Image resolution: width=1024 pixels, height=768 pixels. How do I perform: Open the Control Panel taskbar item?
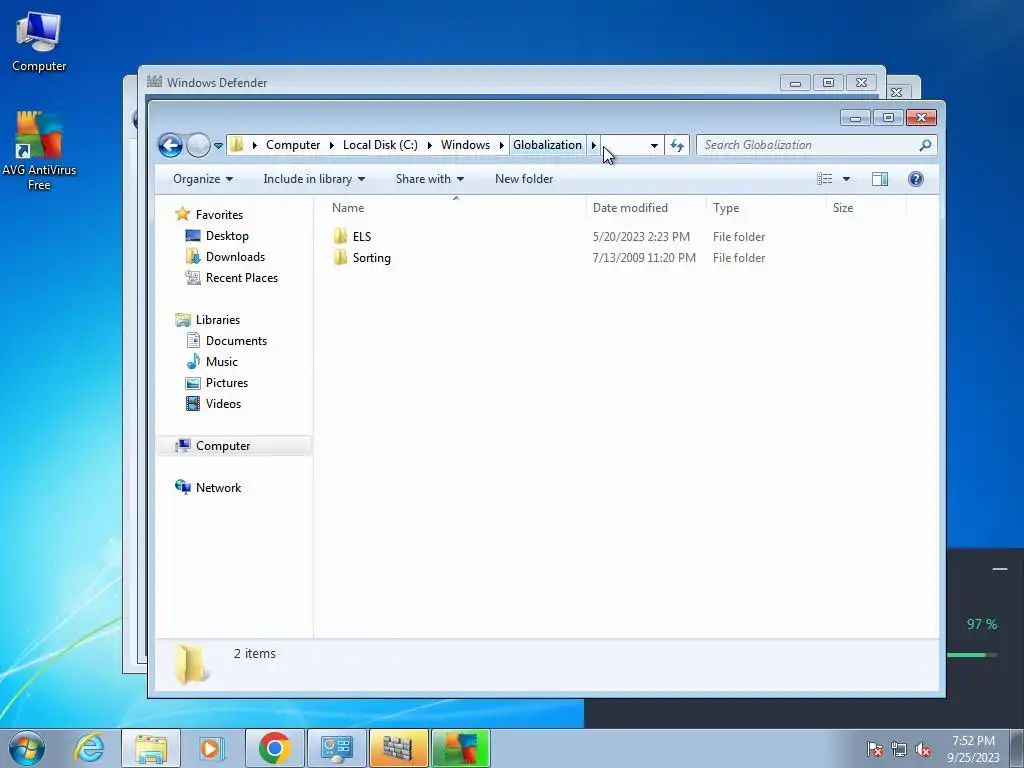336,748
